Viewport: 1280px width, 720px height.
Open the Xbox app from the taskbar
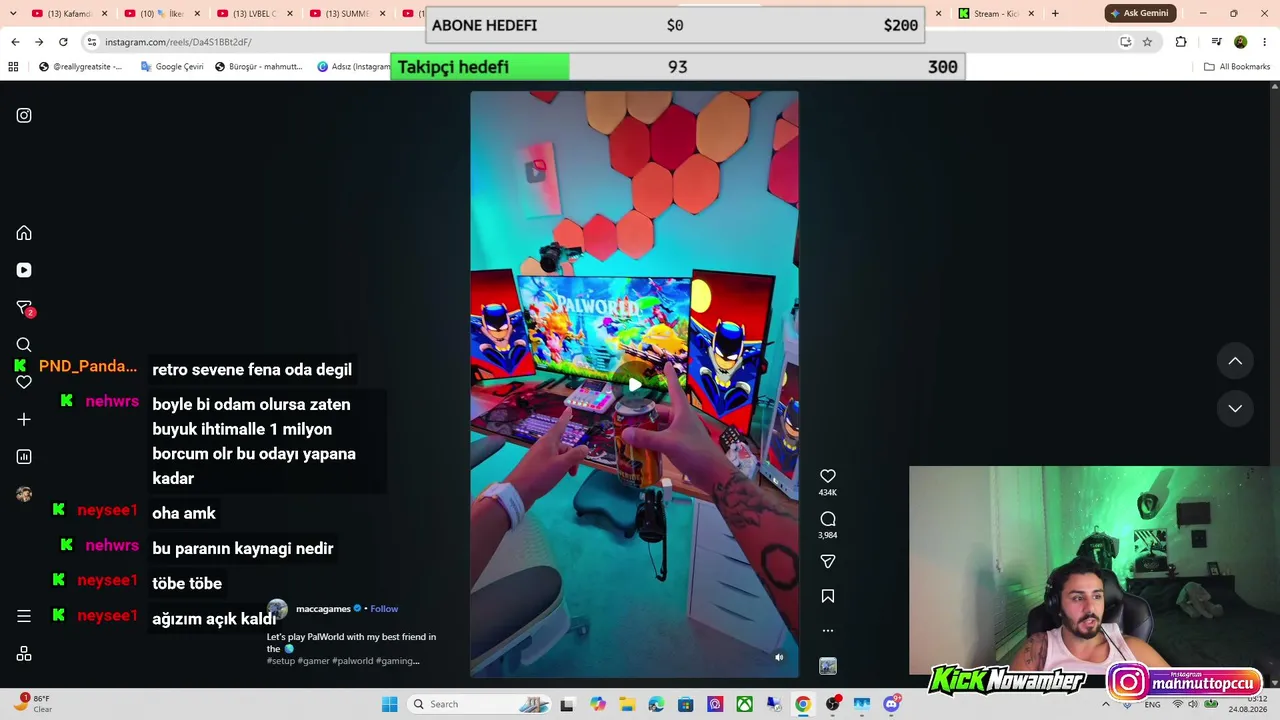click(745, 704)
